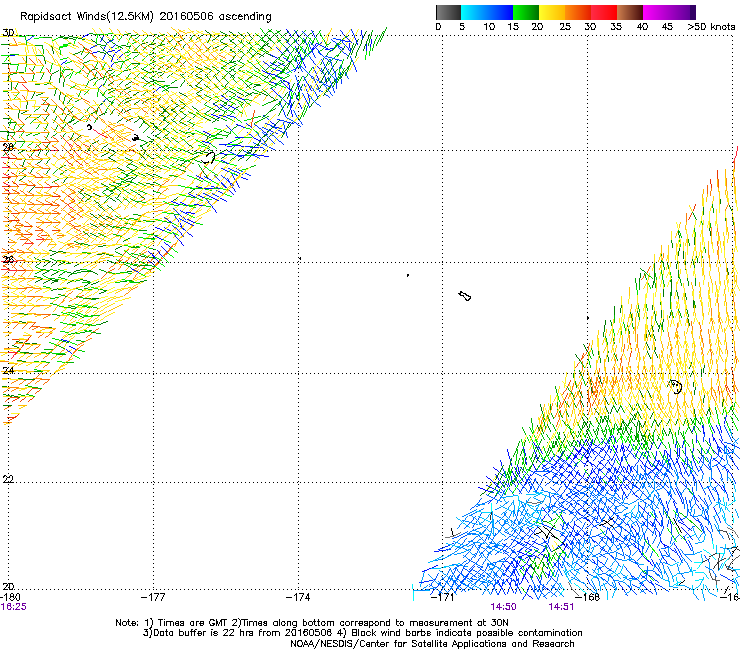Pick the orange 25–30 knots color segment
Image resolution: width=740 pixels, height=650 pixels.
[578, 12]
